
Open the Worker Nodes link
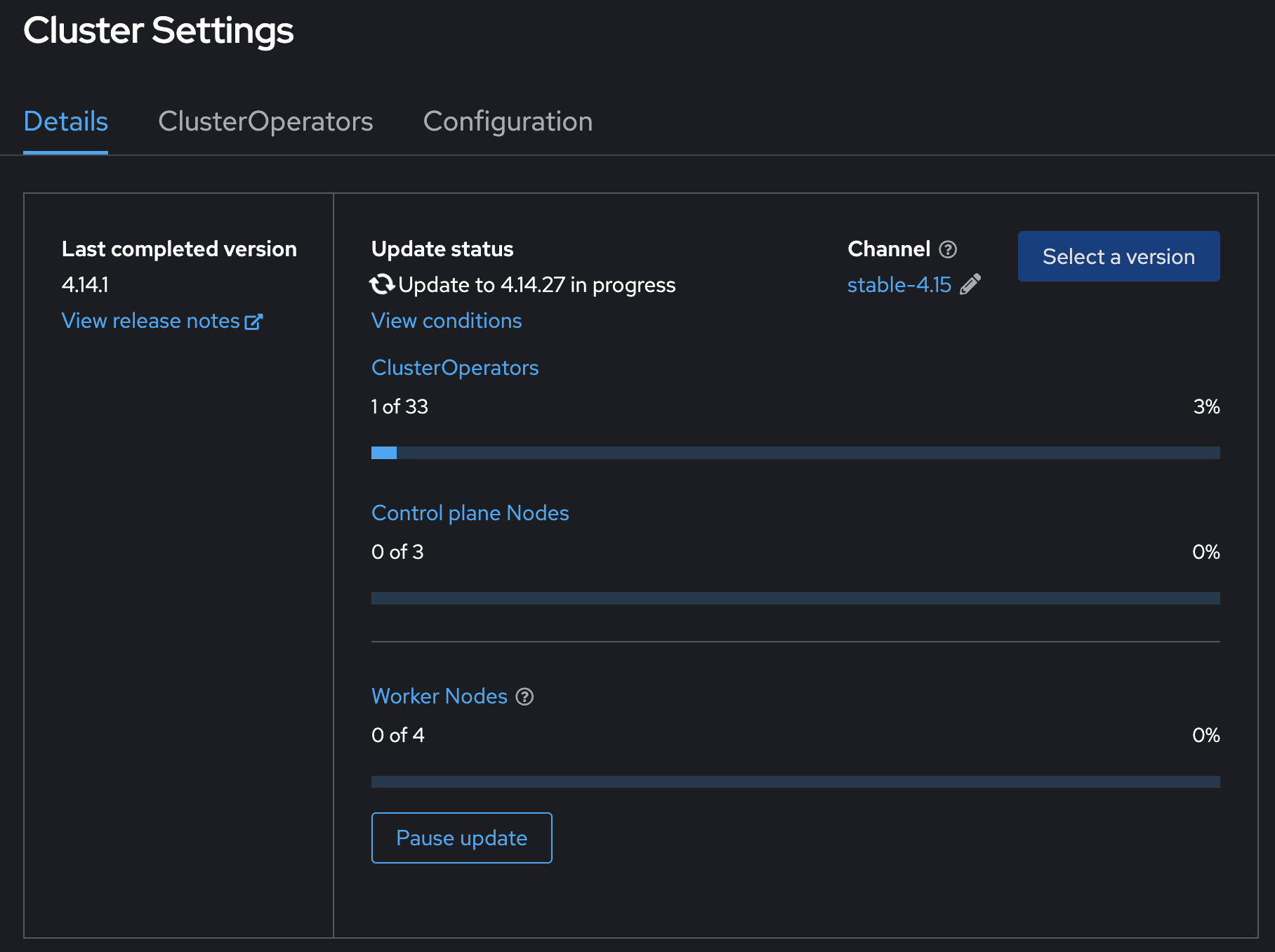[440, 696]
